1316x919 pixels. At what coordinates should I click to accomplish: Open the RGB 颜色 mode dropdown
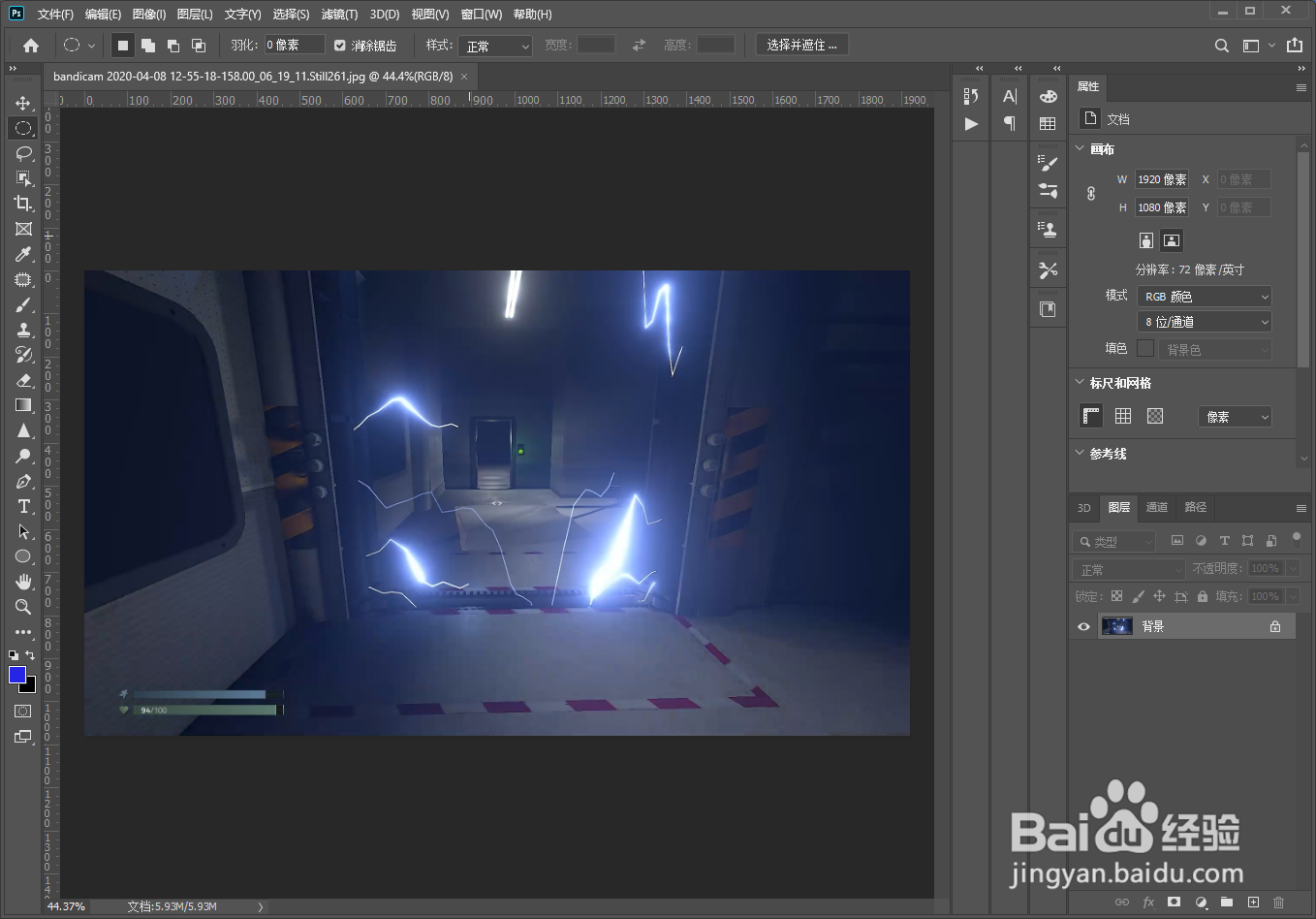[x=1205, y=297]
